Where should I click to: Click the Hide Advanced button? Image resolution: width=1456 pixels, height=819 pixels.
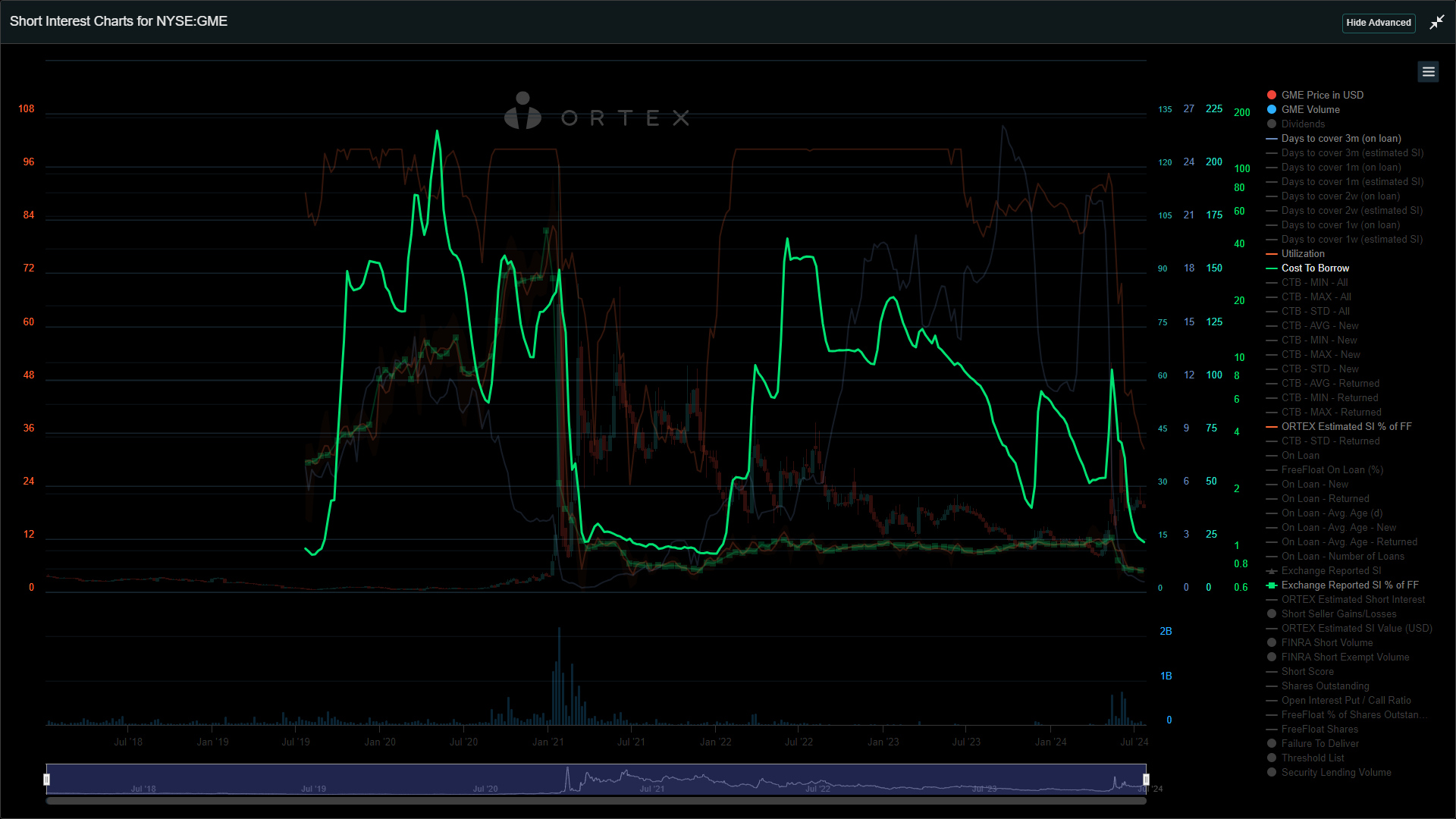tap(1378, 23)
